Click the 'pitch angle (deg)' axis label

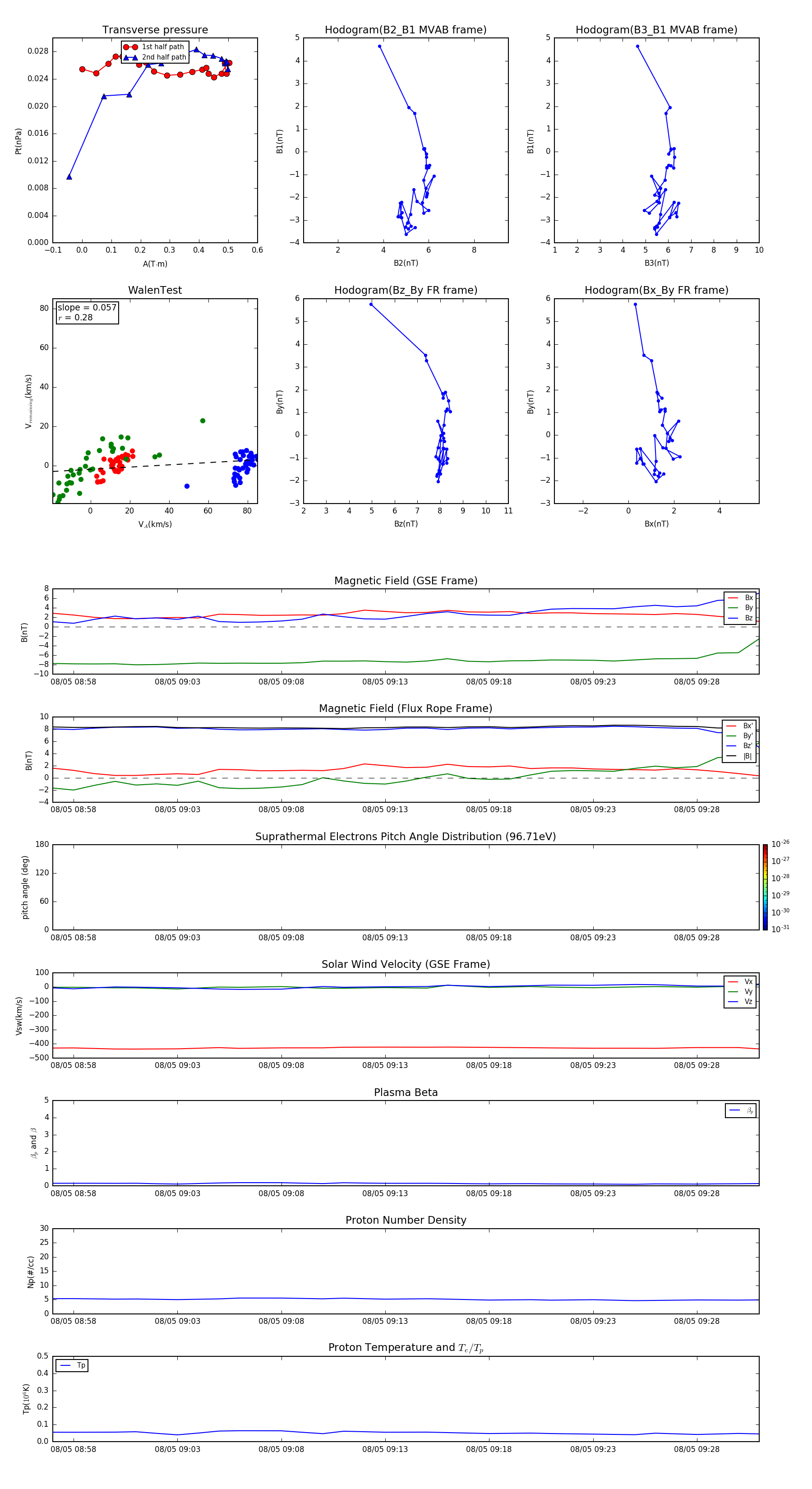(25, 887)
